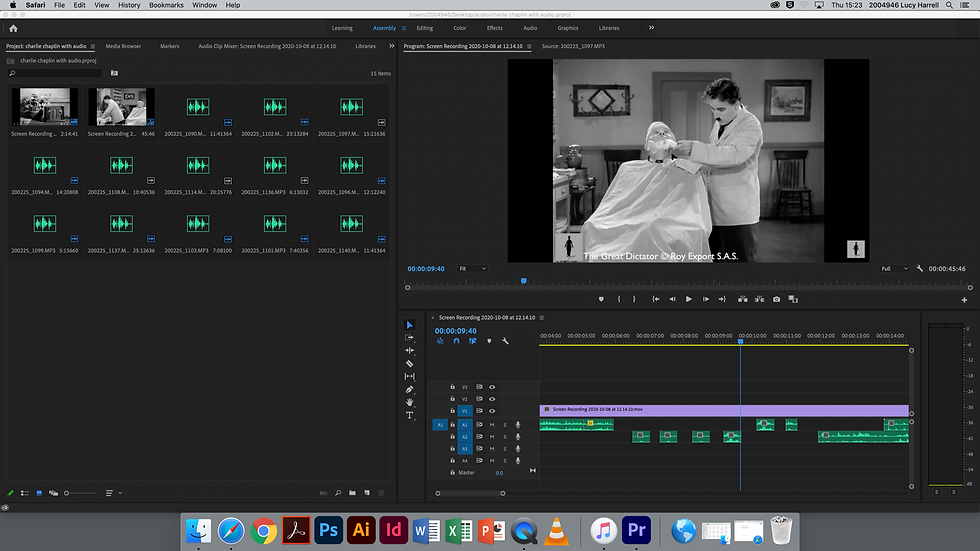The height and width of the screenshot is (551, 980).
Task: Launch Photoshop from the dock
Action: pos(327,529)
